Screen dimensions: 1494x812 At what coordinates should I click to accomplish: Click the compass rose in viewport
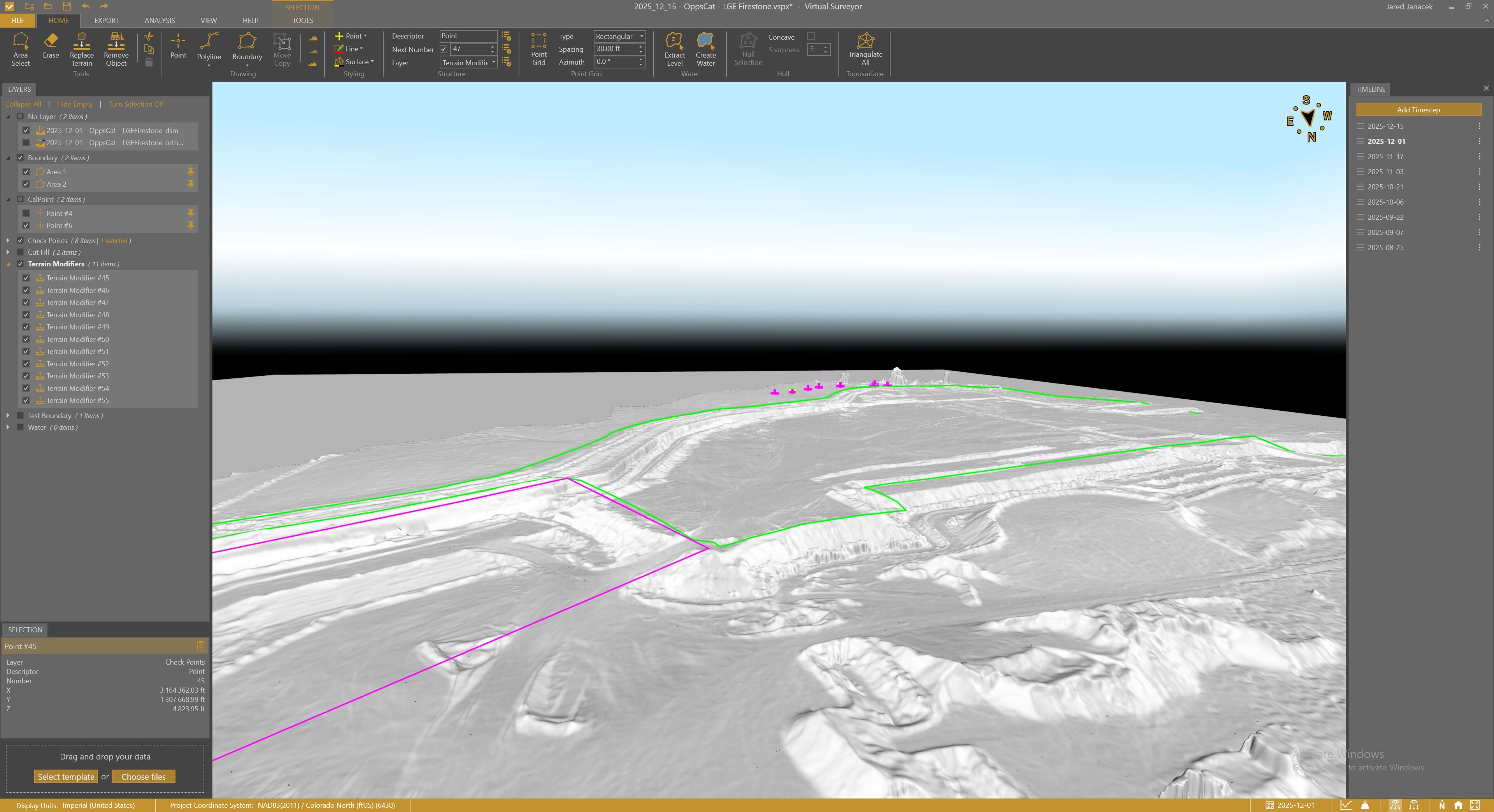click(x=1309, y=118)
